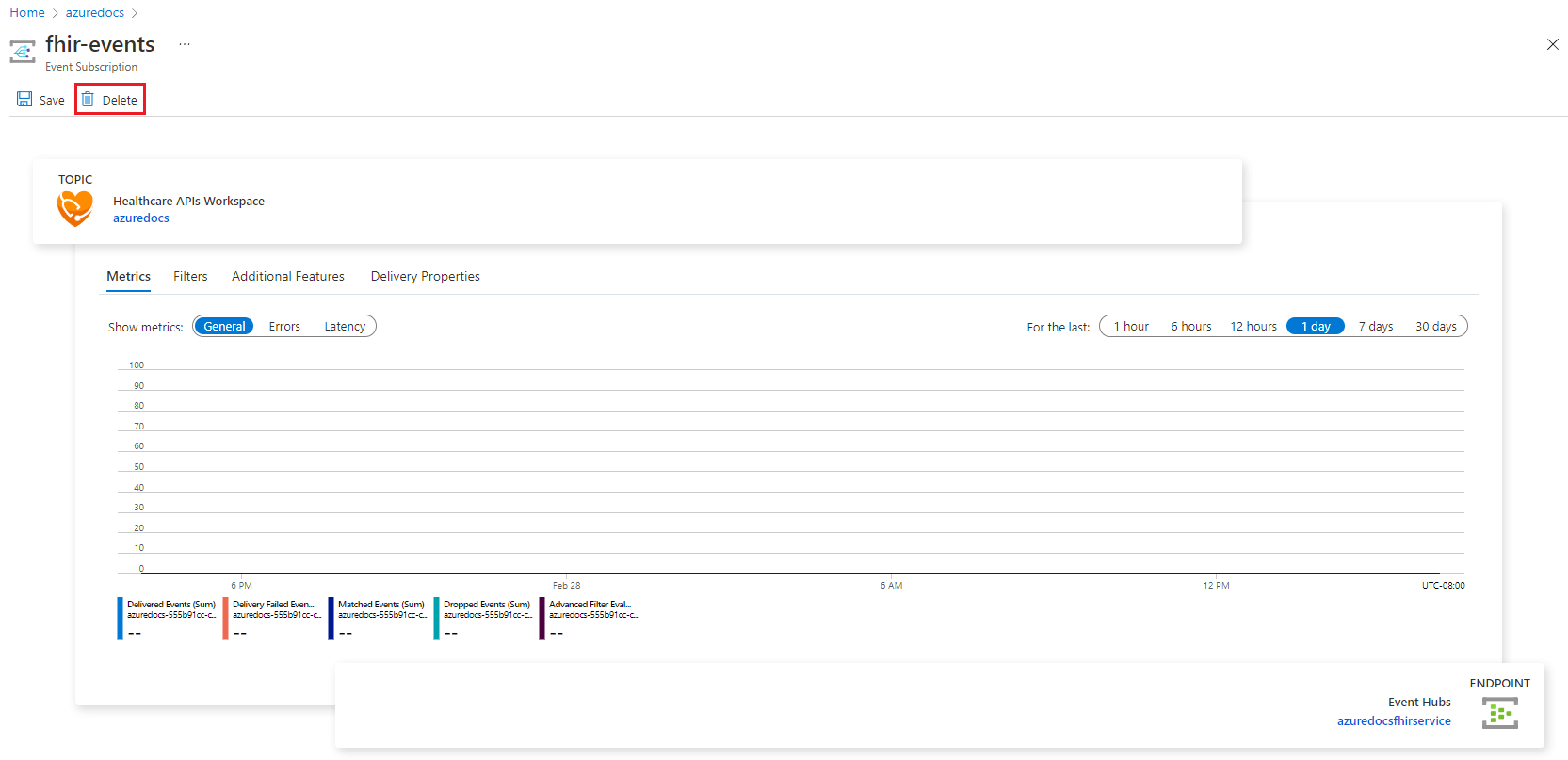Click the 12 PM axis label

click(1216, 585)
